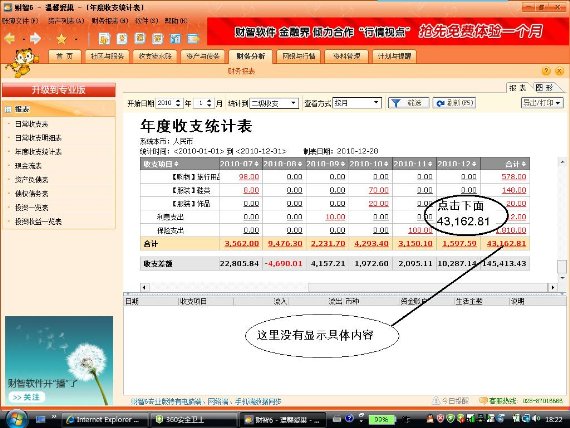Click the forward arrow navigation icon

click(x=35, y=38)
